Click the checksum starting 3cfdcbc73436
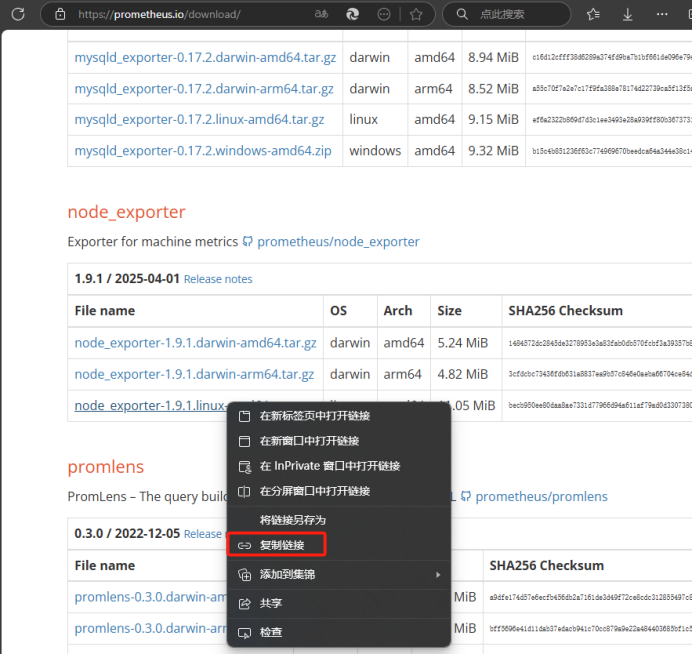 [600, 374]
